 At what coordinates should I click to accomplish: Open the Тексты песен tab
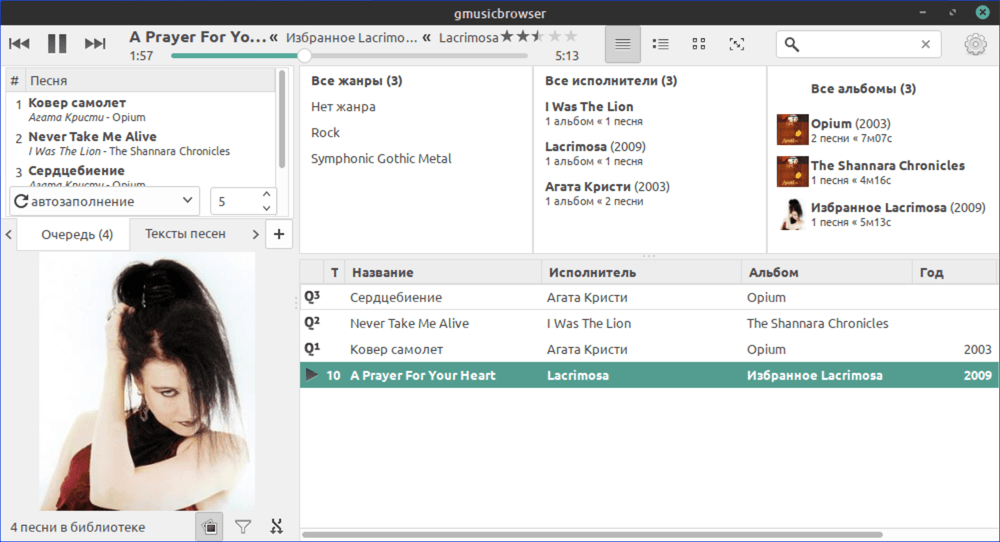click(186, 234)
